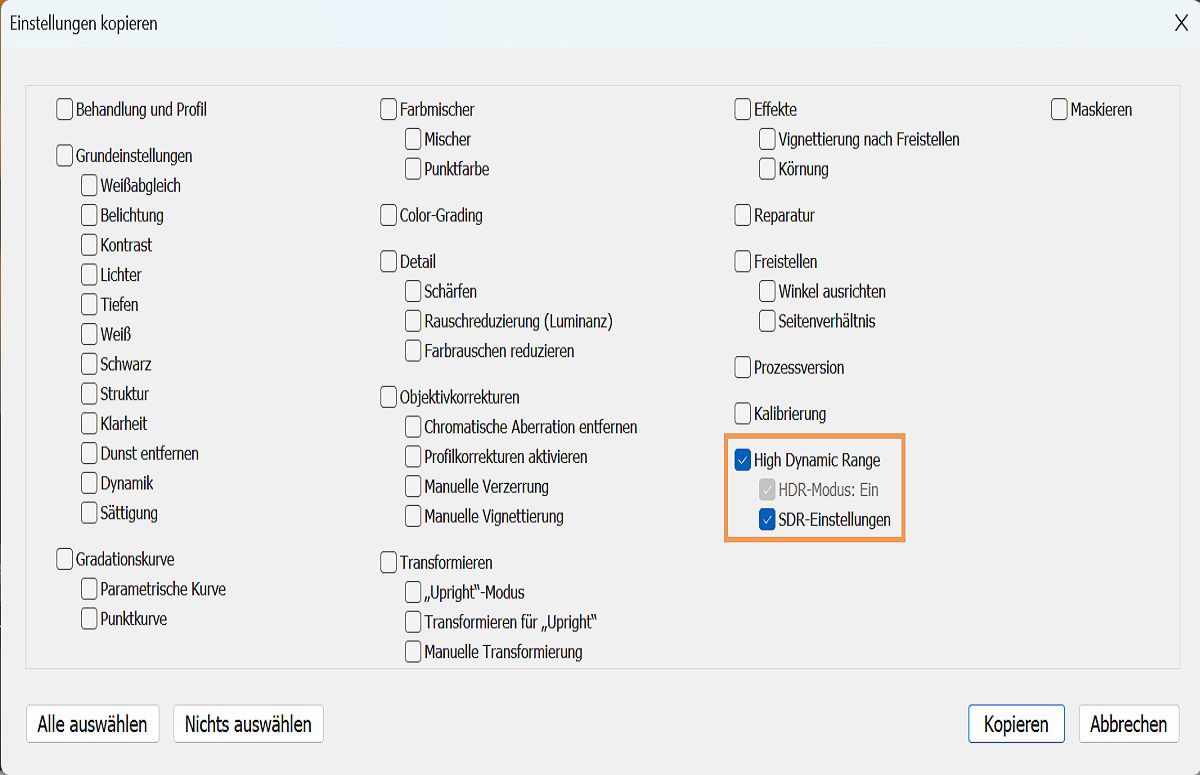Enable the Parametrische Kurve checkbox
This screenshot has height=775, width=1200.
point(90,589)
